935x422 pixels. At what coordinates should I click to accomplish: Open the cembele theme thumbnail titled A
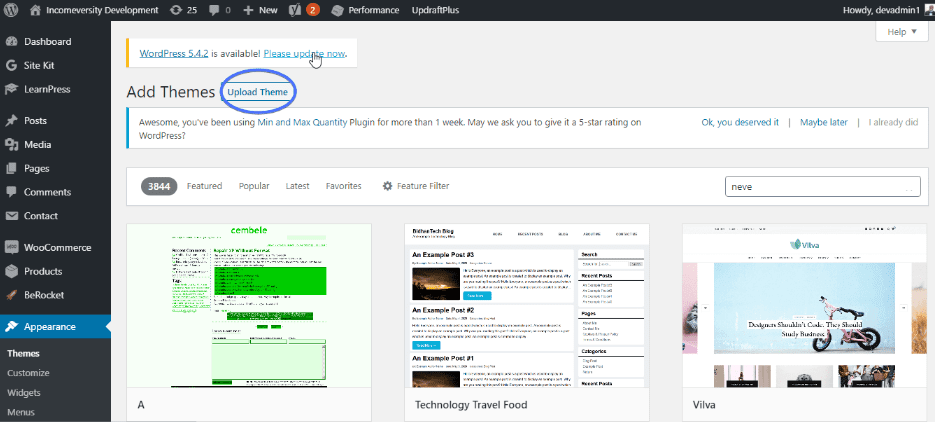[x=249, y=306]
